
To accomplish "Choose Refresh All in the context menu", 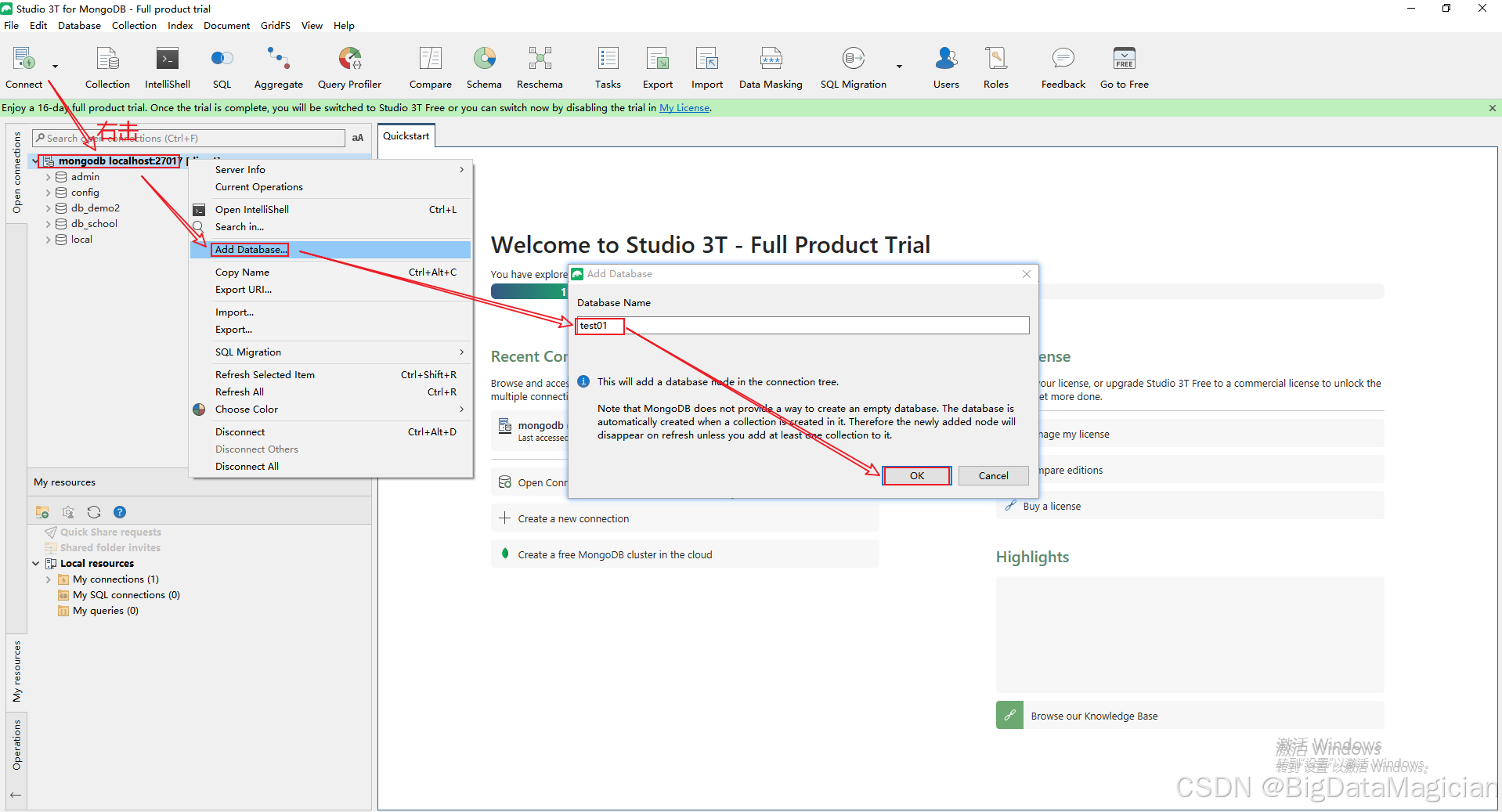I will pyautogui.click(x=330, y=392).
